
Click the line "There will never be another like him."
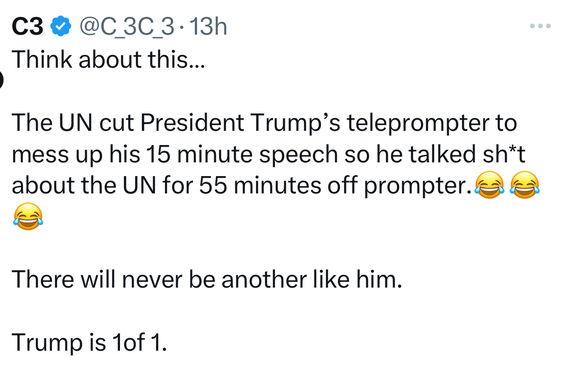tap(207, 279)
